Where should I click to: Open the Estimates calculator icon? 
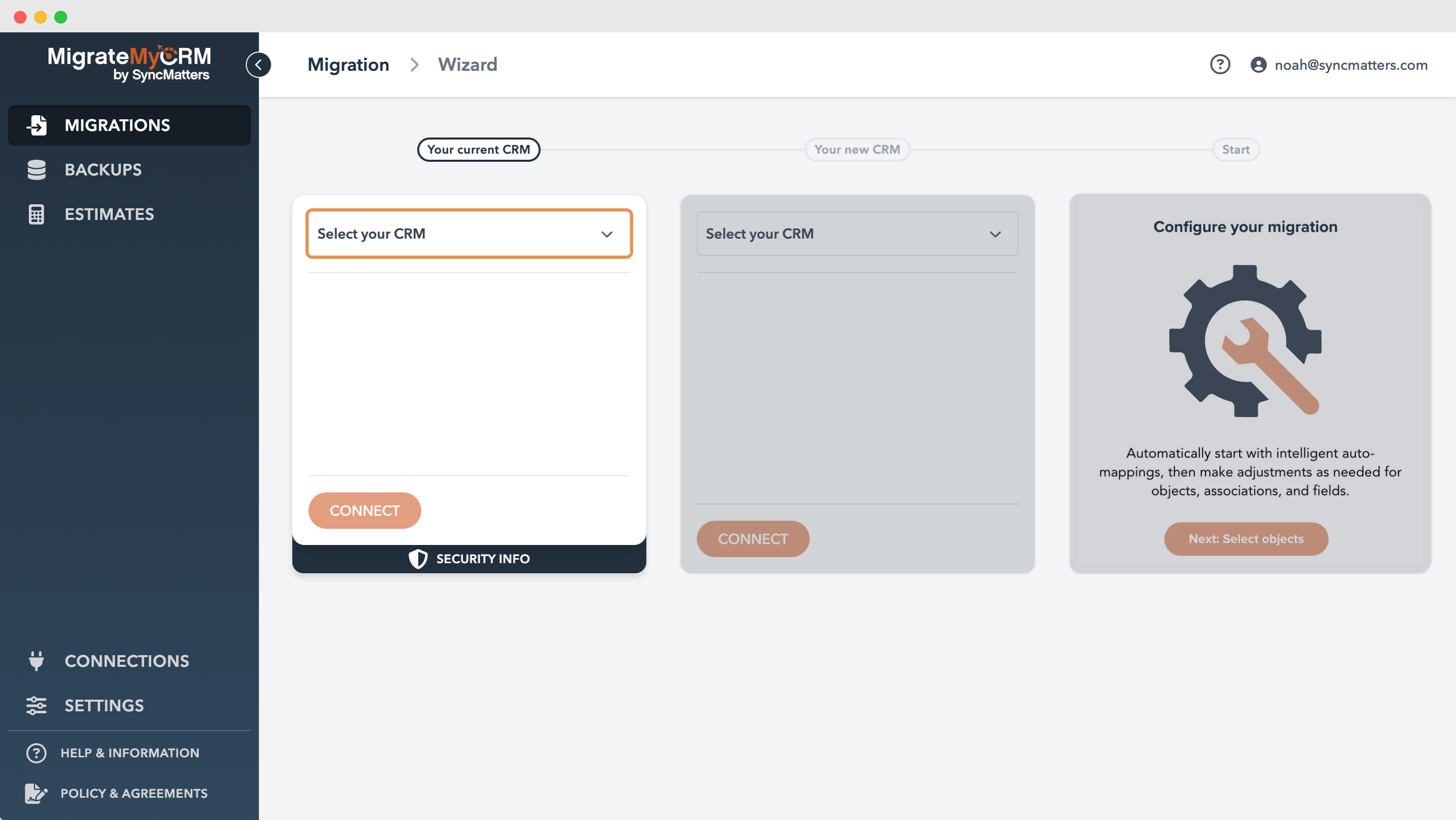coord(36,214)
